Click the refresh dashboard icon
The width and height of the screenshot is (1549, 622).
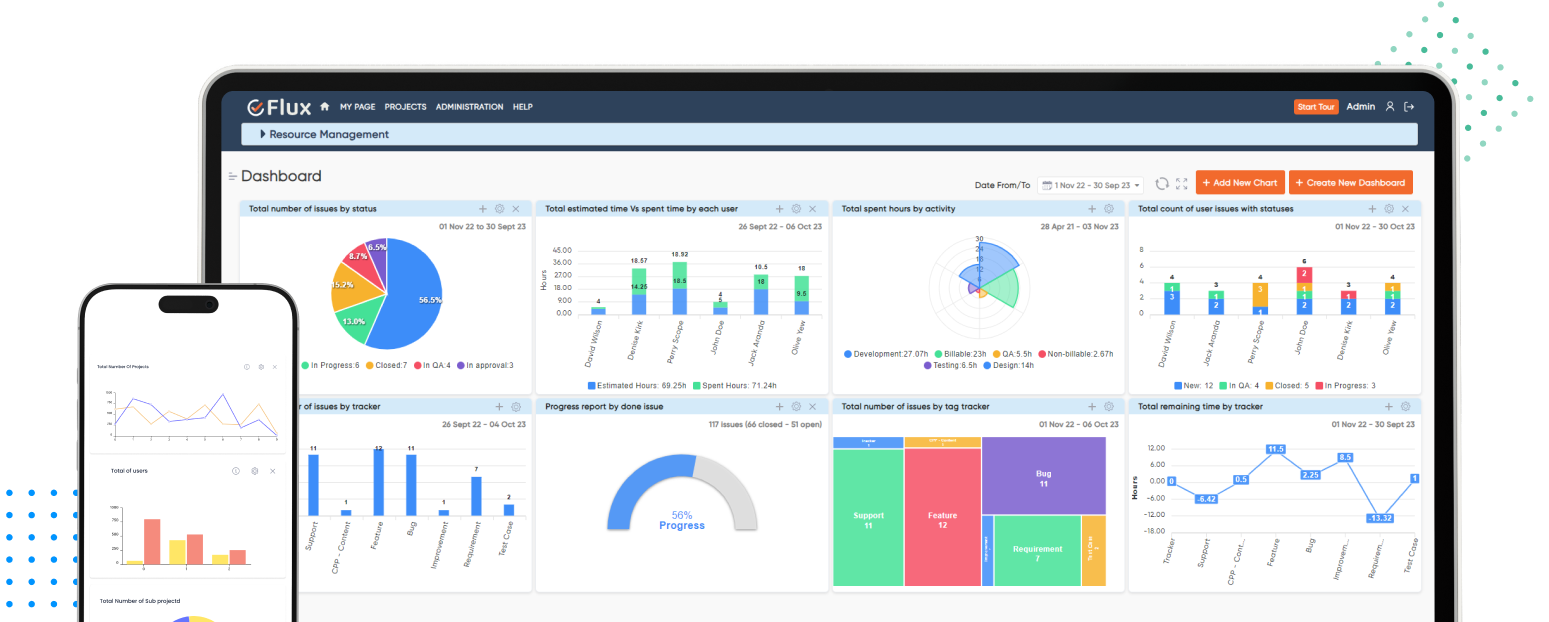coord(1163,183)
